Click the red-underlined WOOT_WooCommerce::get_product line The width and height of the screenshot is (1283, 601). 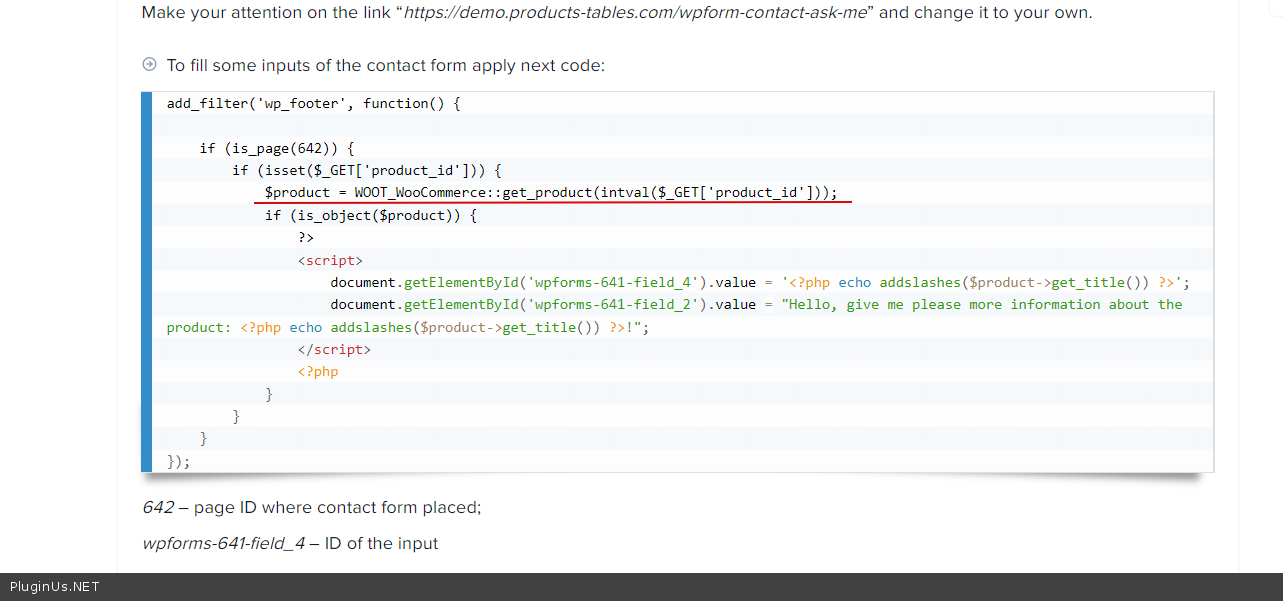tap(551, 193)
